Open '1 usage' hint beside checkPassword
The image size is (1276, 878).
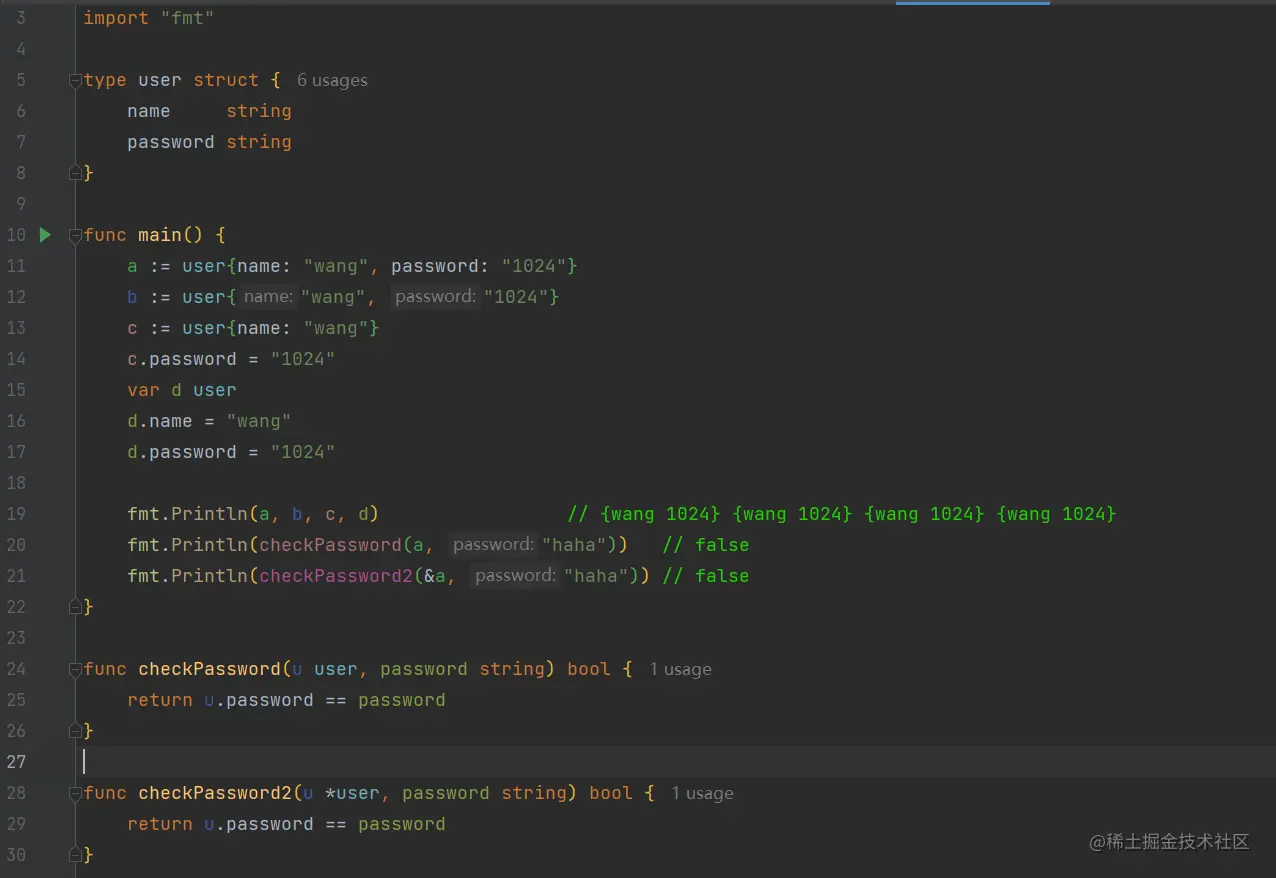680,669
